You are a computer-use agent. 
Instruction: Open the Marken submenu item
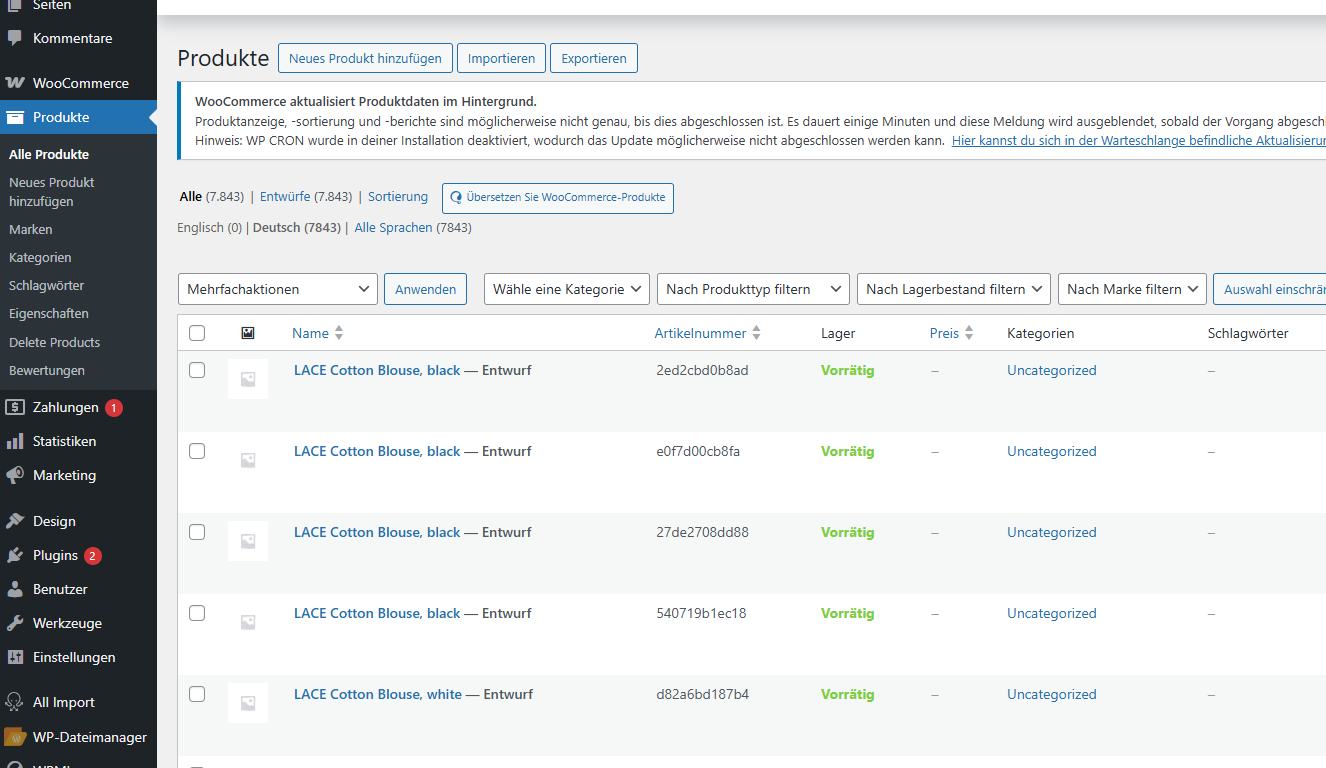pyautogui.click(x=31, y=229)
